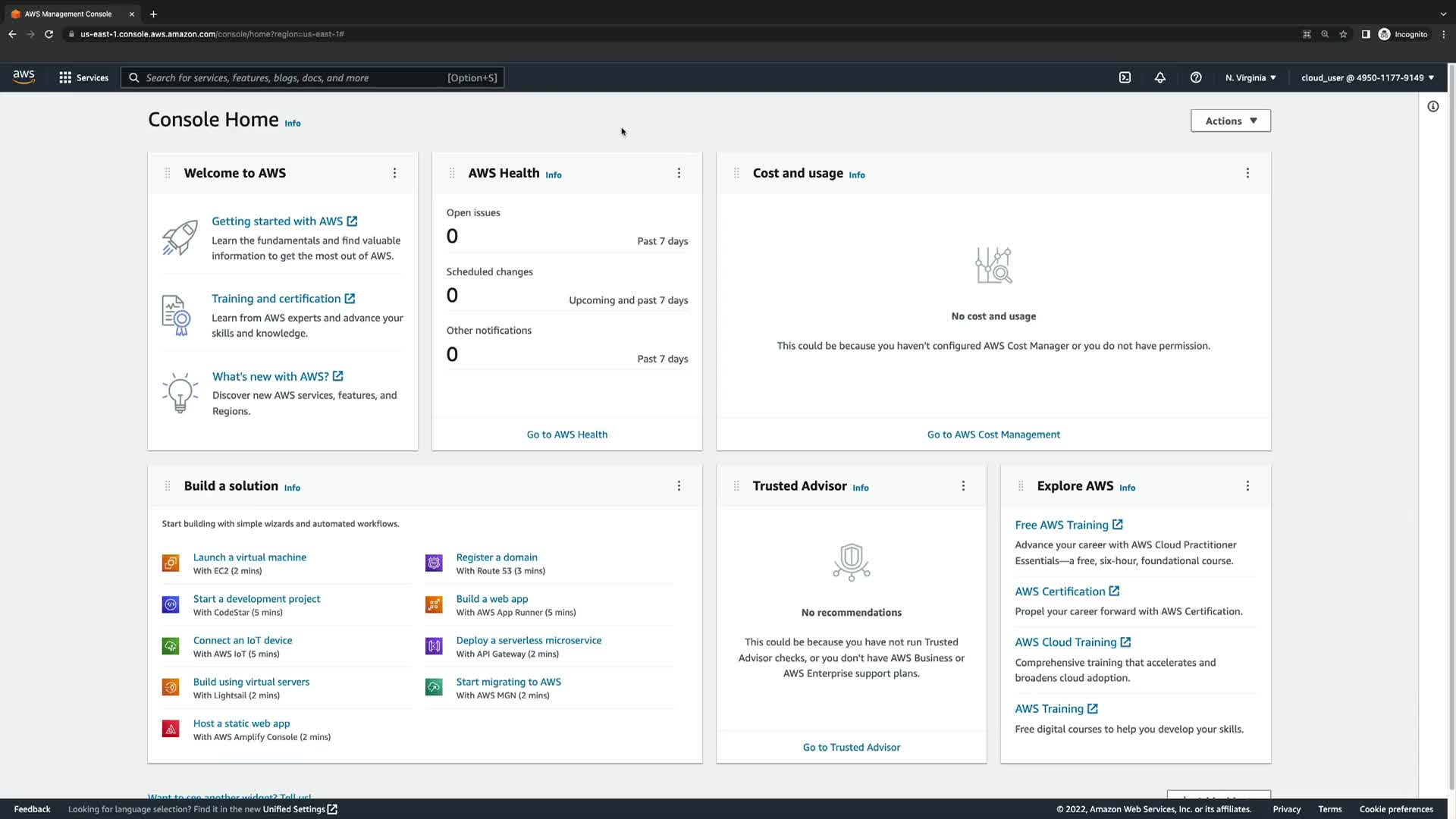Image resolution: width=1456 pixels, height=819 pixels.
Task: Click the EC2 virtual machine icon
Action: coord(171,563)
